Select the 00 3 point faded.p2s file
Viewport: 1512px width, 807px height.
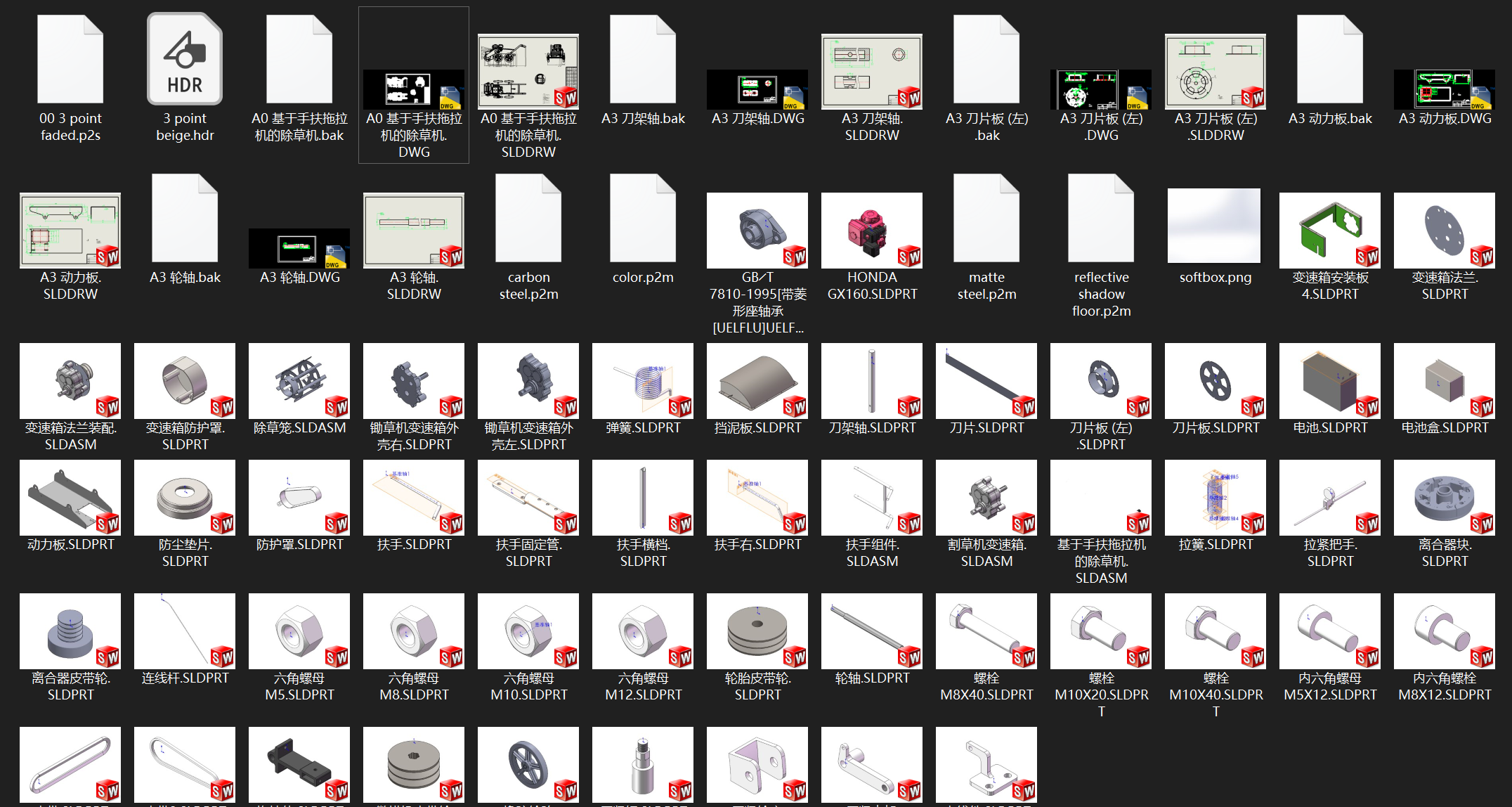click(70, 60)
